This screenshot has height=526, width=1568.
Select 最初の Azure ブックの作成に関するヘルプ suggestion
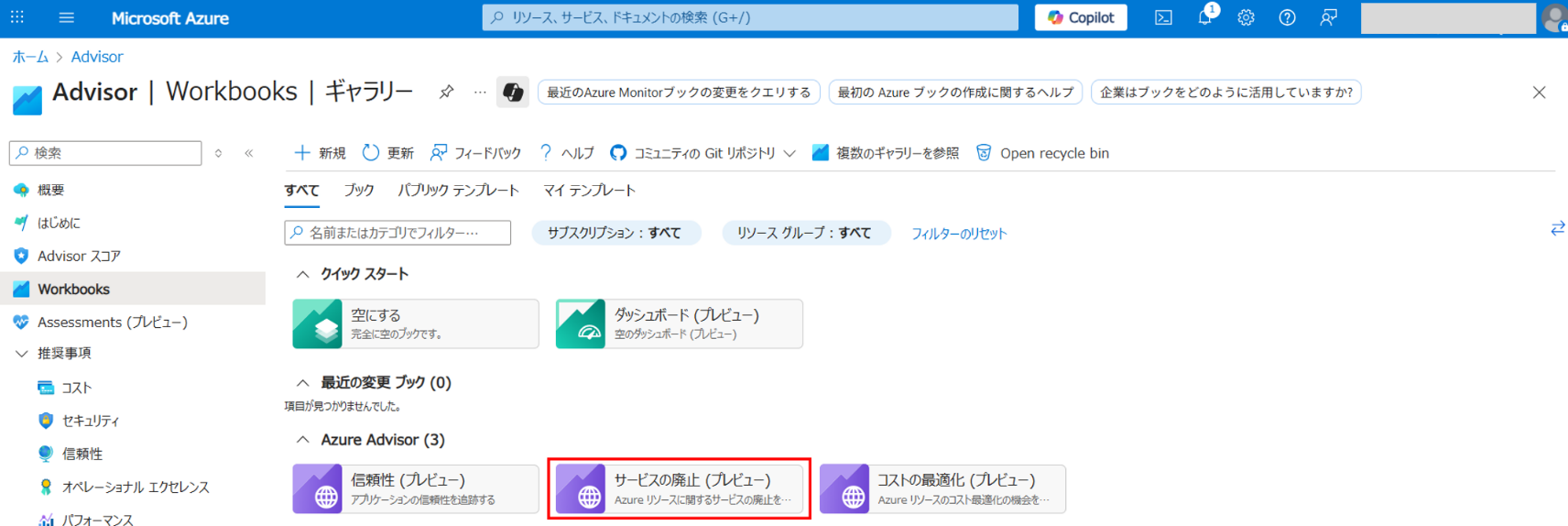tap(955, 93)
